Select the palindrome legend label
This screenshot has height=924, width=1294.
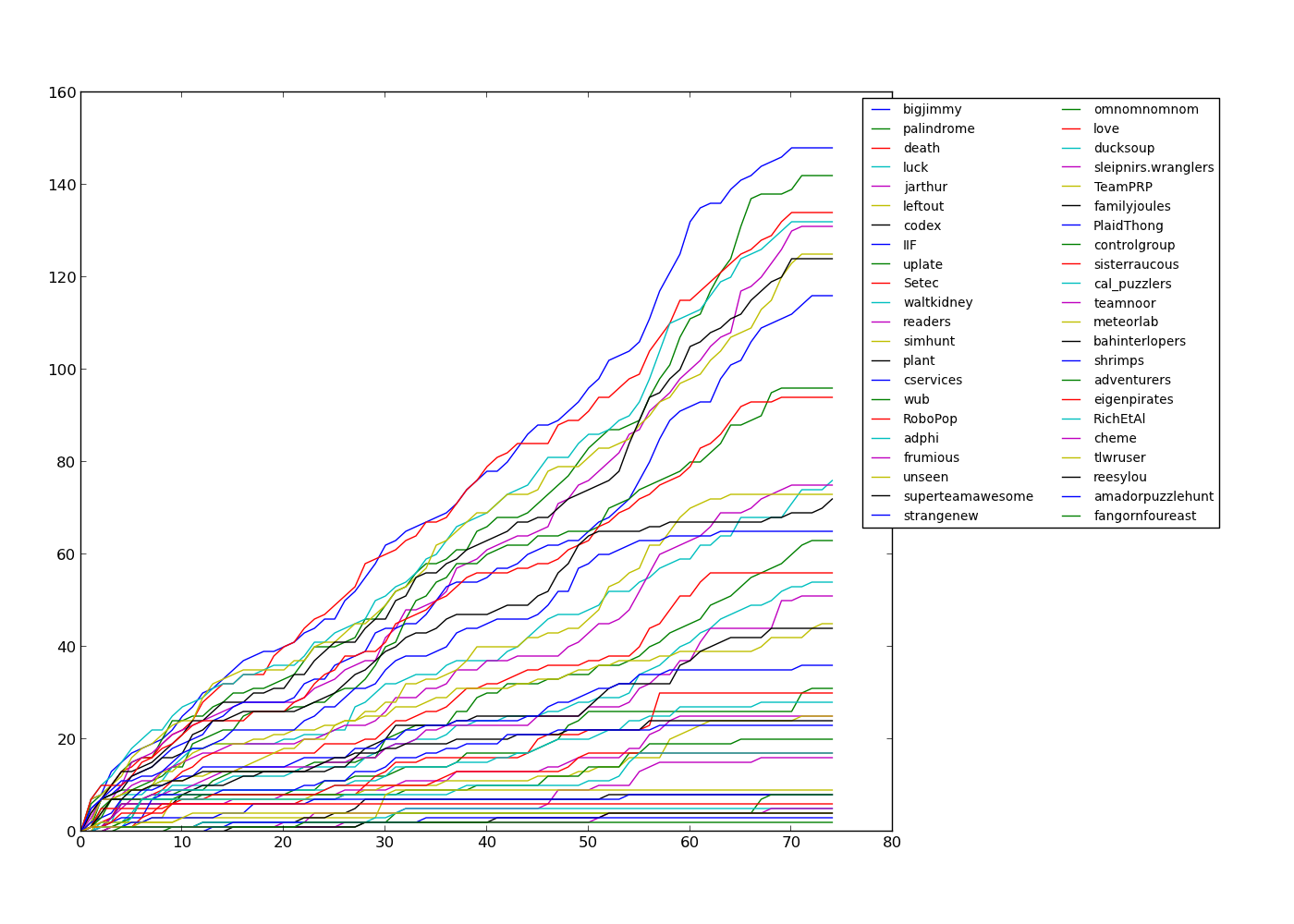pyautogui.click(x=939, y=128)
